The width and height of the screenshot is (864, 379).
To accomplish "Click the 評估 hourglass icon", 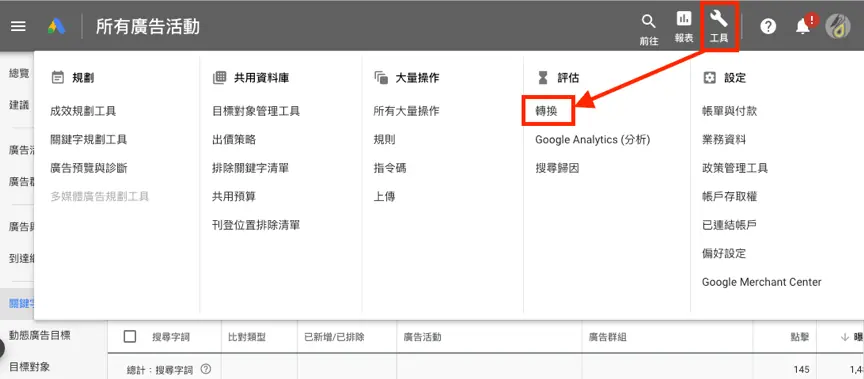I will [x=543, y=78].
